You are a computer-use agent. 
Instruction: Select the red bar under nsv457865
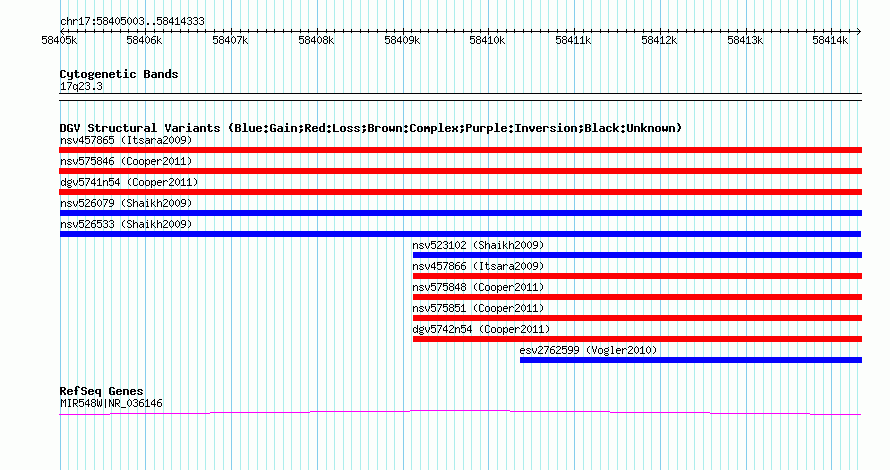pyautogui.click(x=460, y=150)
